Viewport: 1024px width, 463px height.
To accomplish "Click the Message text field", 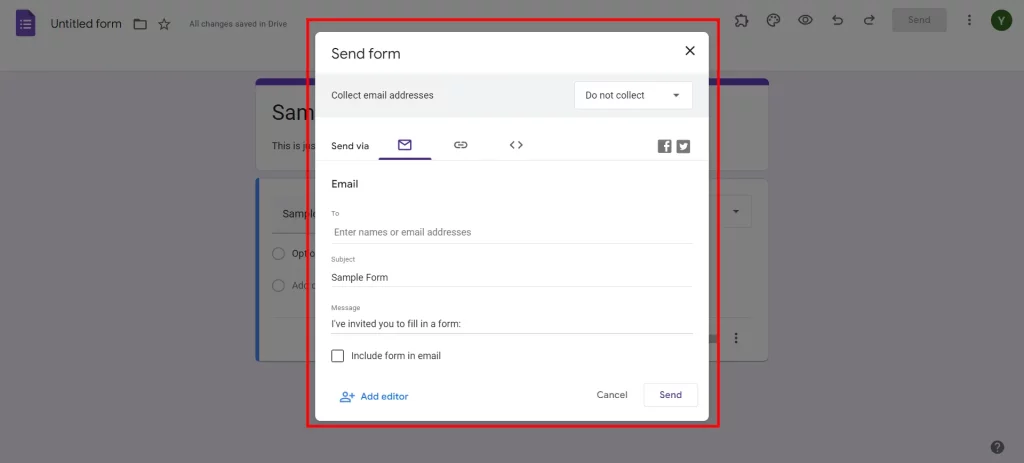I will point(512,324).
